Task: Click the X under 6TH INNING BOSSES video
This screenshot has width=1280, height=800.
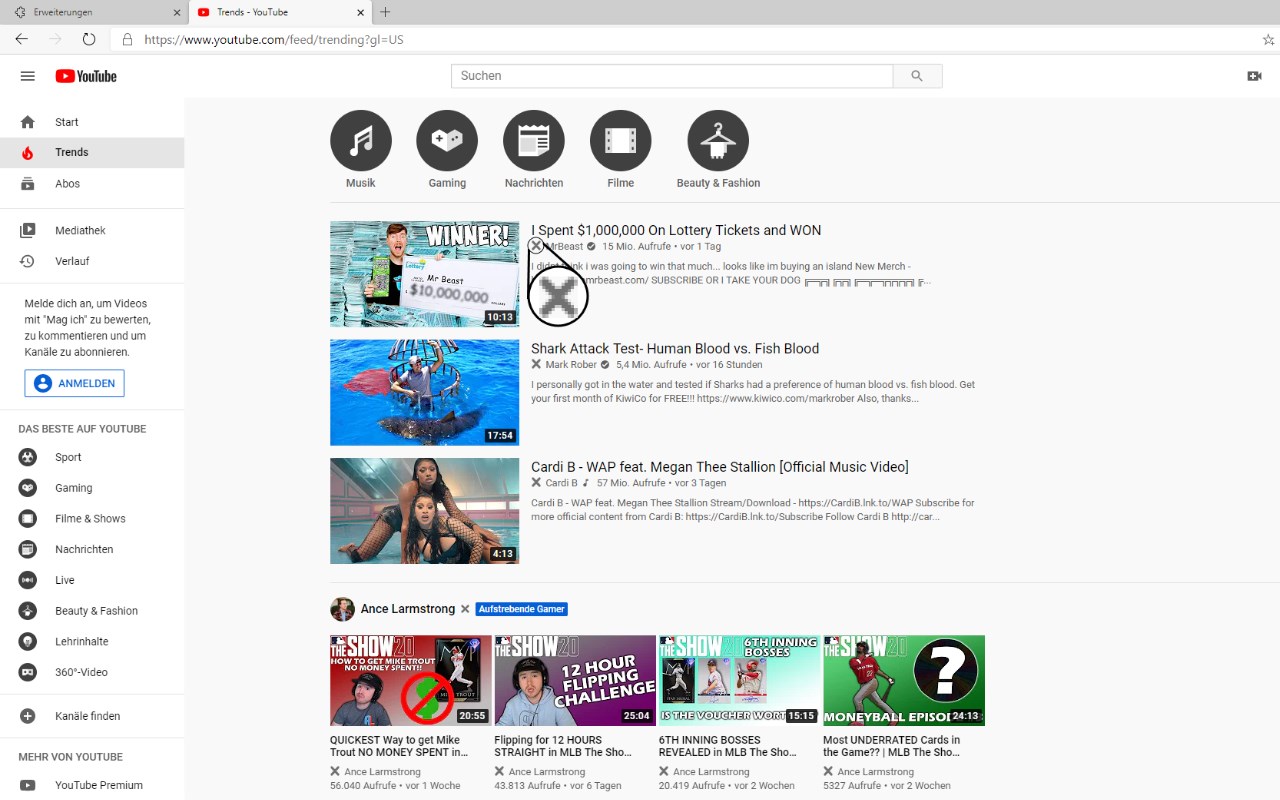Action: [664, 772]
